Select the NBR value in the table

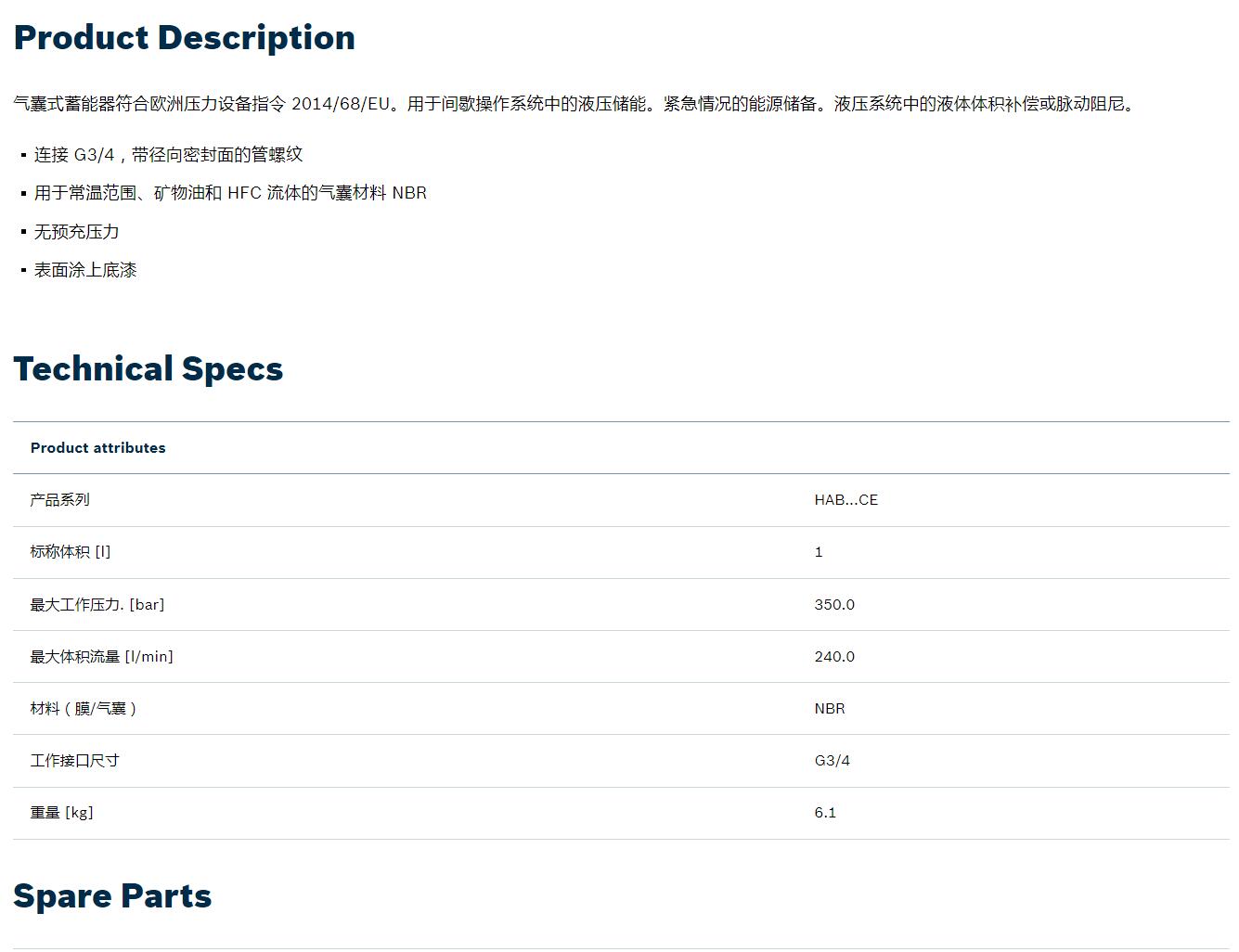(830, 708)
